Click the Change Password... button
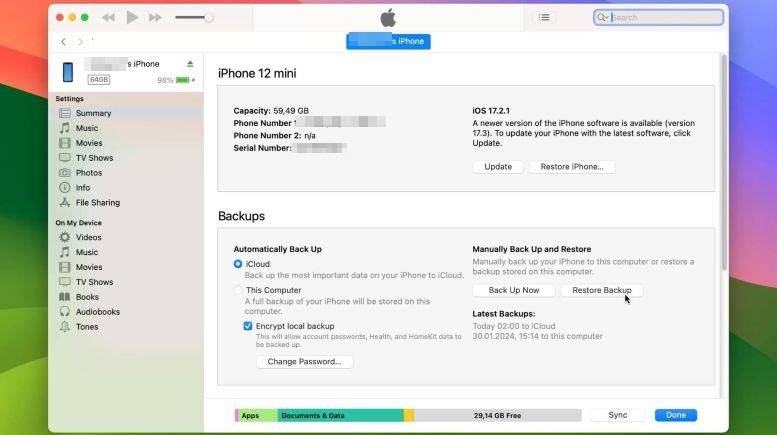The height and width of the screenshot is (435, 777). (304, 362)
